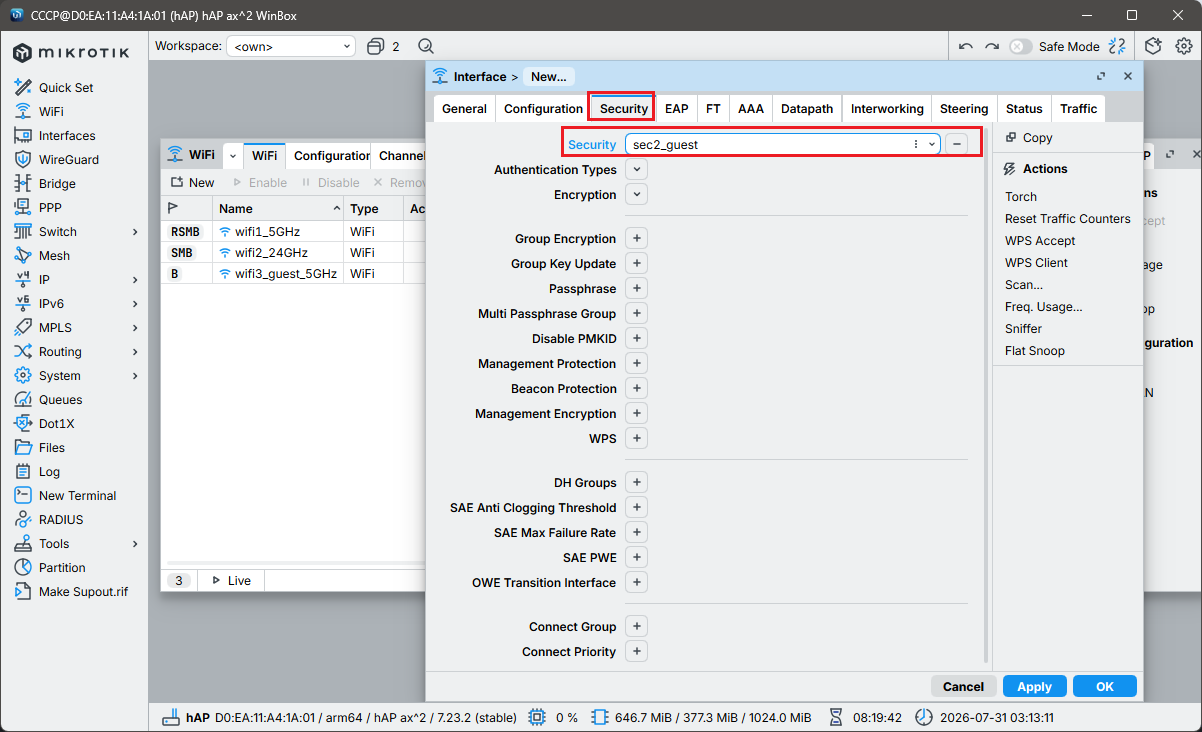Add WPS setting value
The image size is (1202, 732).
tap(636, 439)
